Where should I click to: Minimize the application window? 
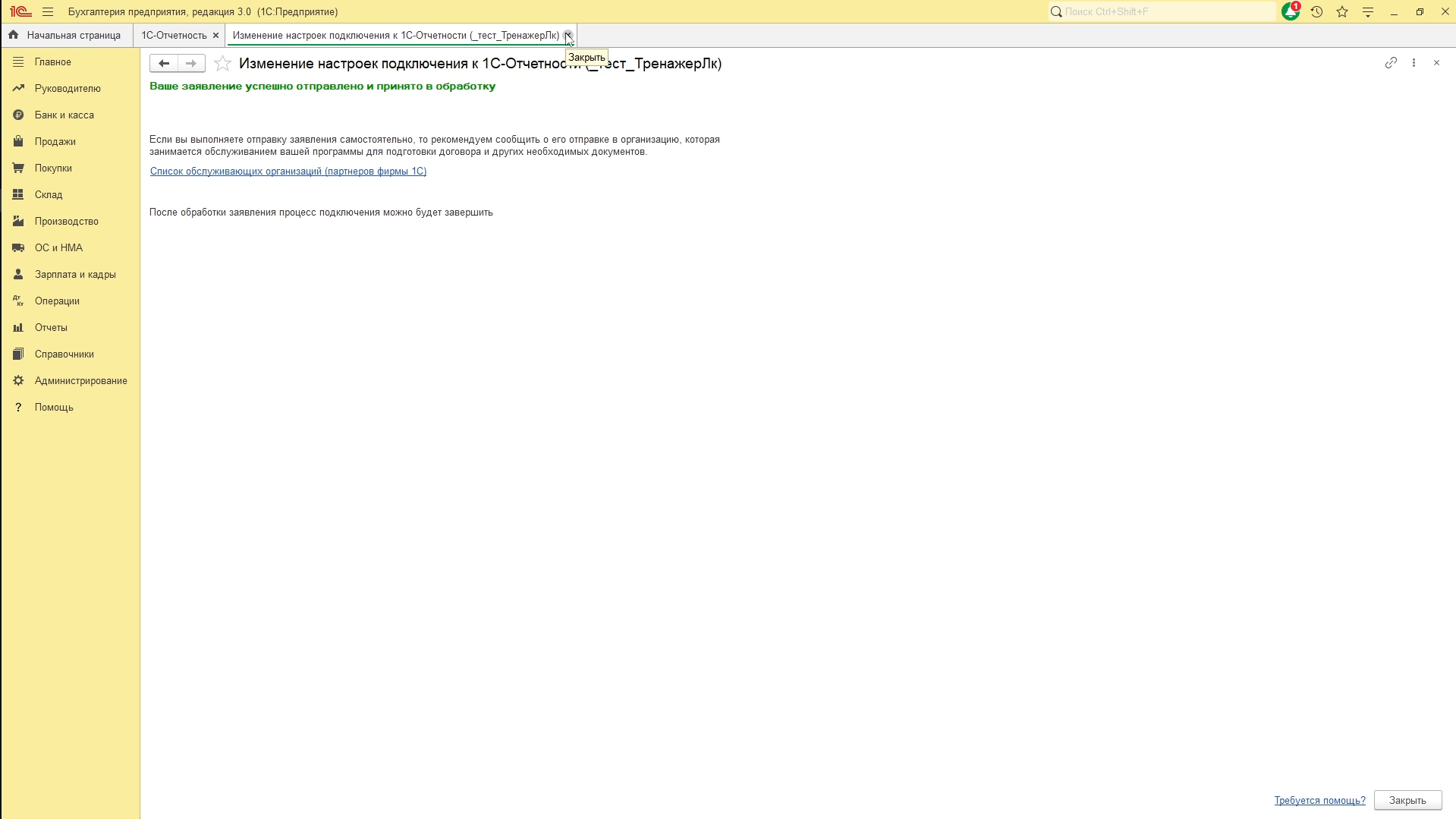tap(1394, 12)
